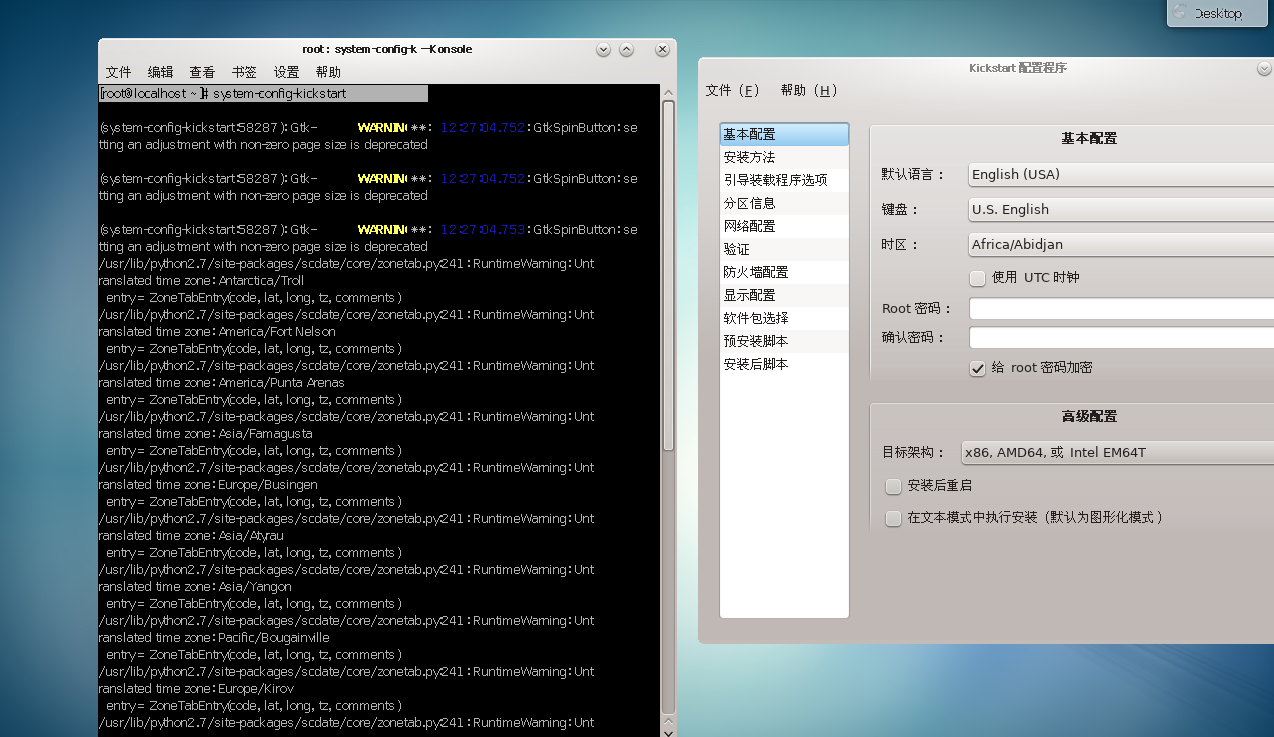Click the Konsole vertical scrollbar handle
This screenshot has height=737, width=1274.
[x=668, y=275]
